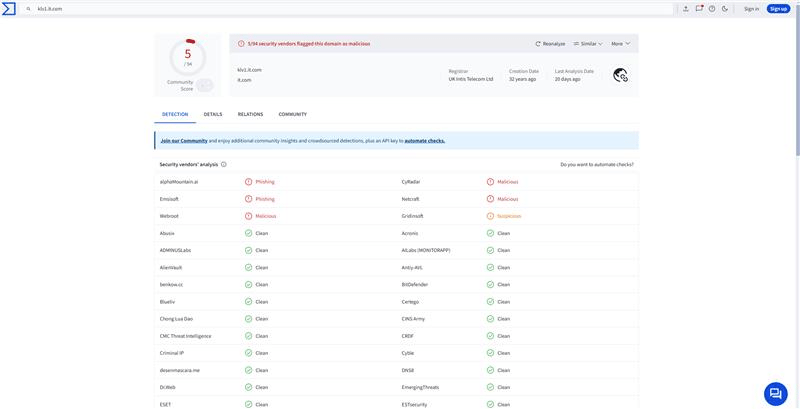Click the magnifier search icon in the top bar
The image size is (800, 409).
pyautogui.click(x=29, y=9)
